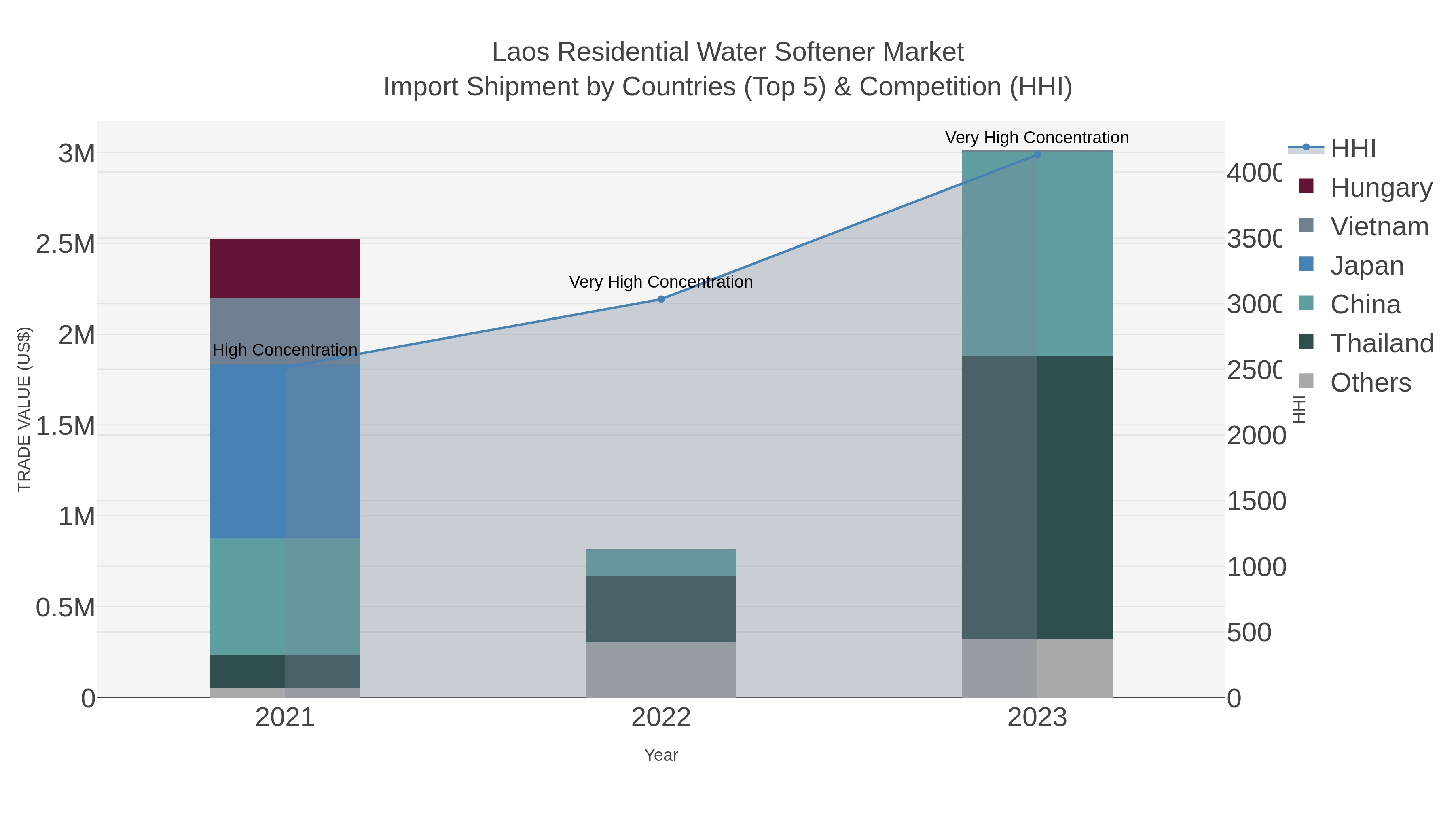
Task: Click the Hungary maroon legend swatch
Action: 1306,185
